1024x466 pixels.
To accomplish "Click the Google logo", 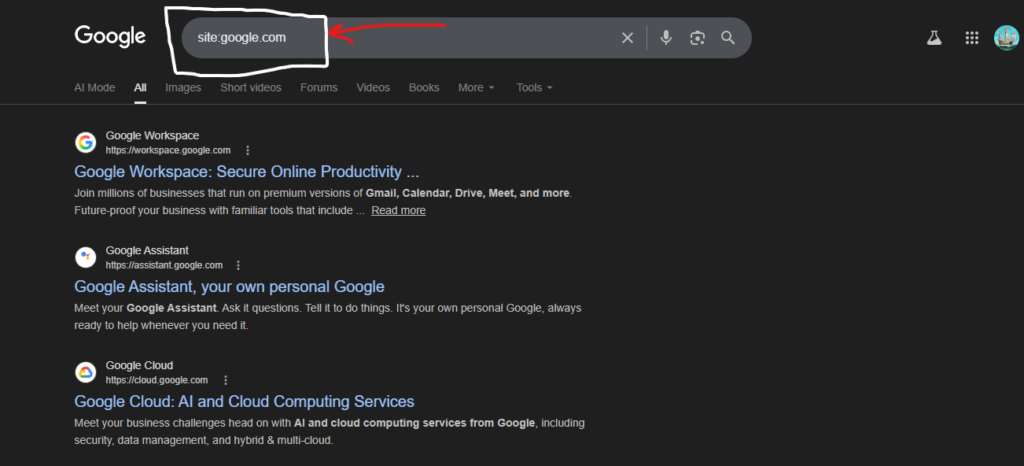I will click(x=110, y=37).
